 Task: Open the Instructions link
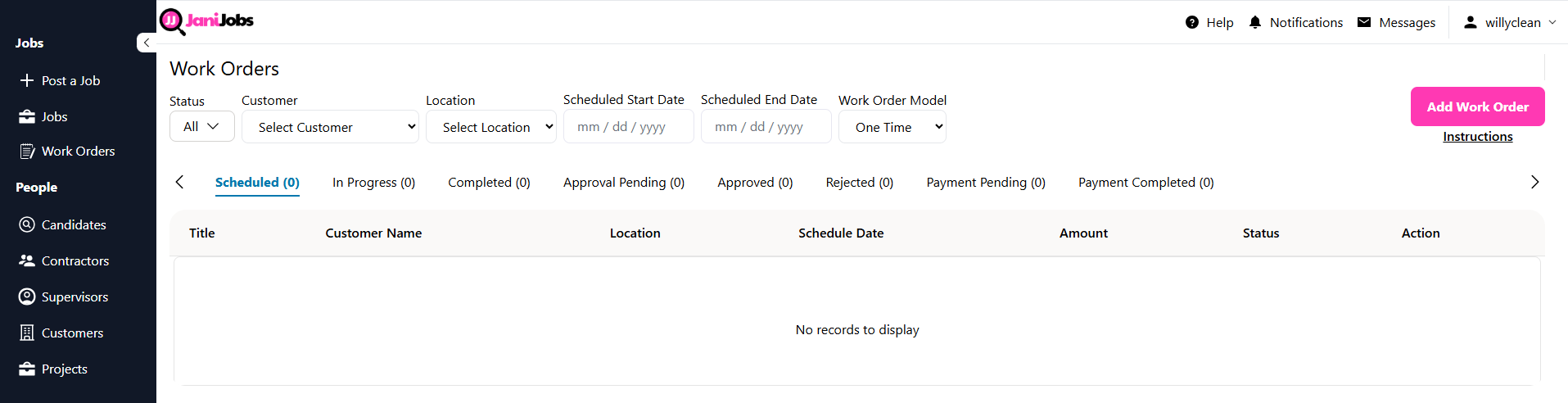[1477, 137]
